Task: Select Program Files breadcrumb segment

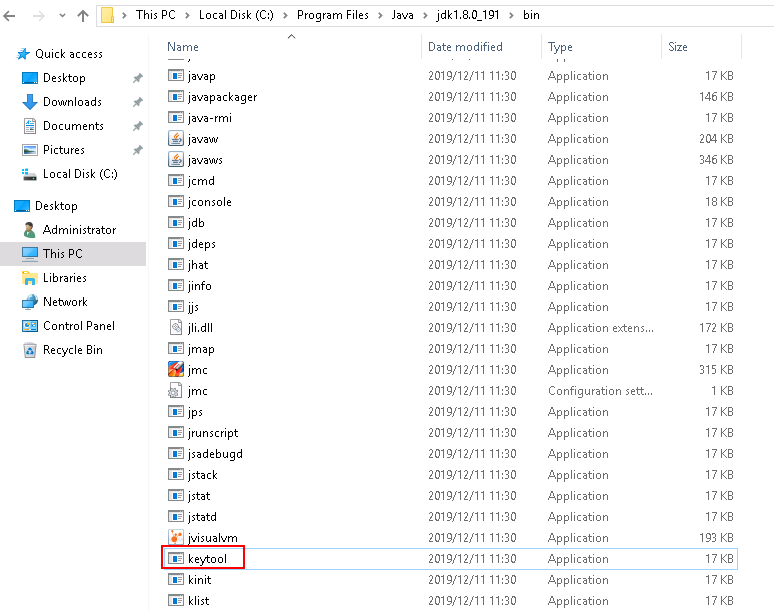Action: (333, 15)
